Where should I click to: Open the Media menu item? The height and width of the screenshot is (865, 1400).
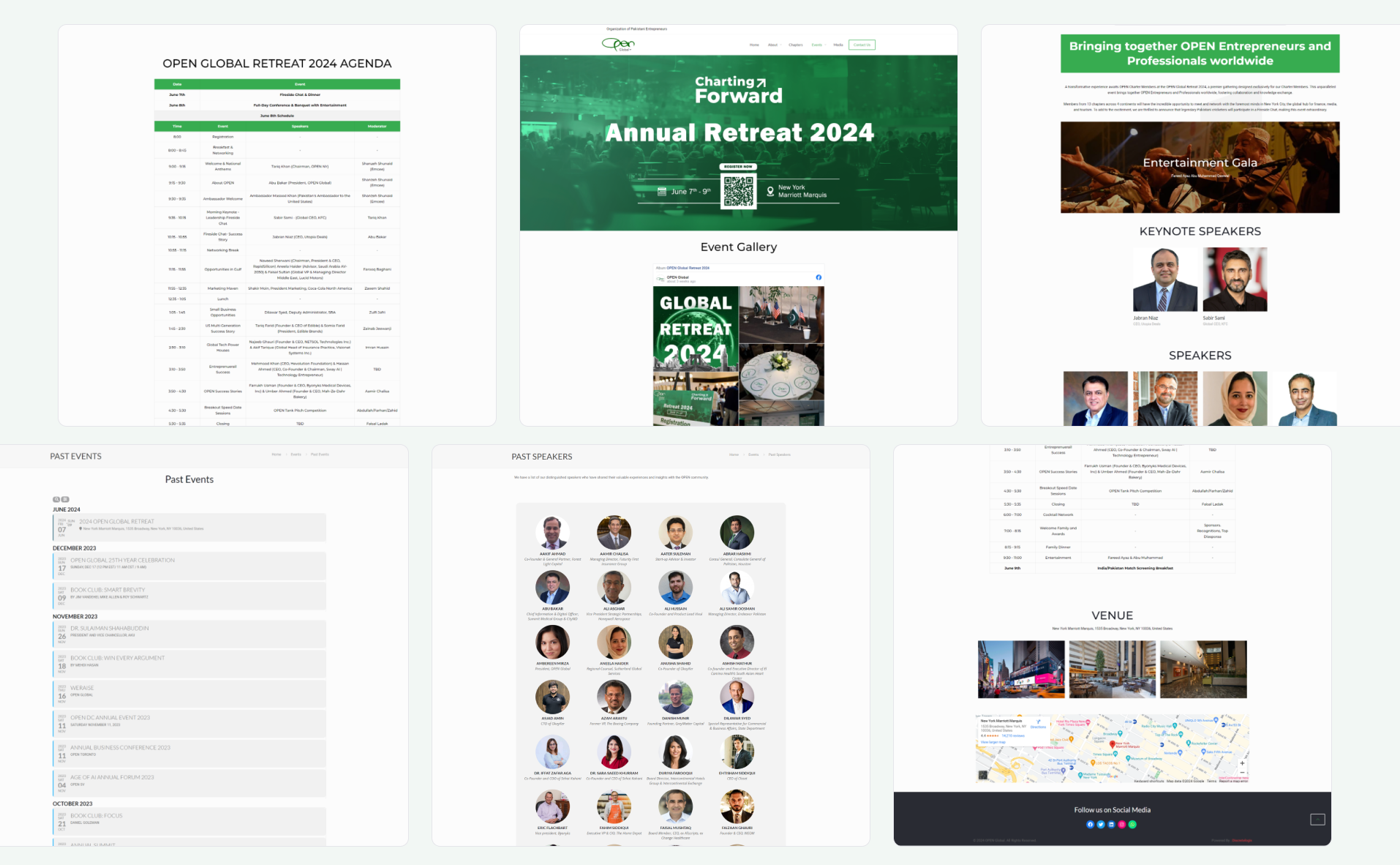point(838,45)
